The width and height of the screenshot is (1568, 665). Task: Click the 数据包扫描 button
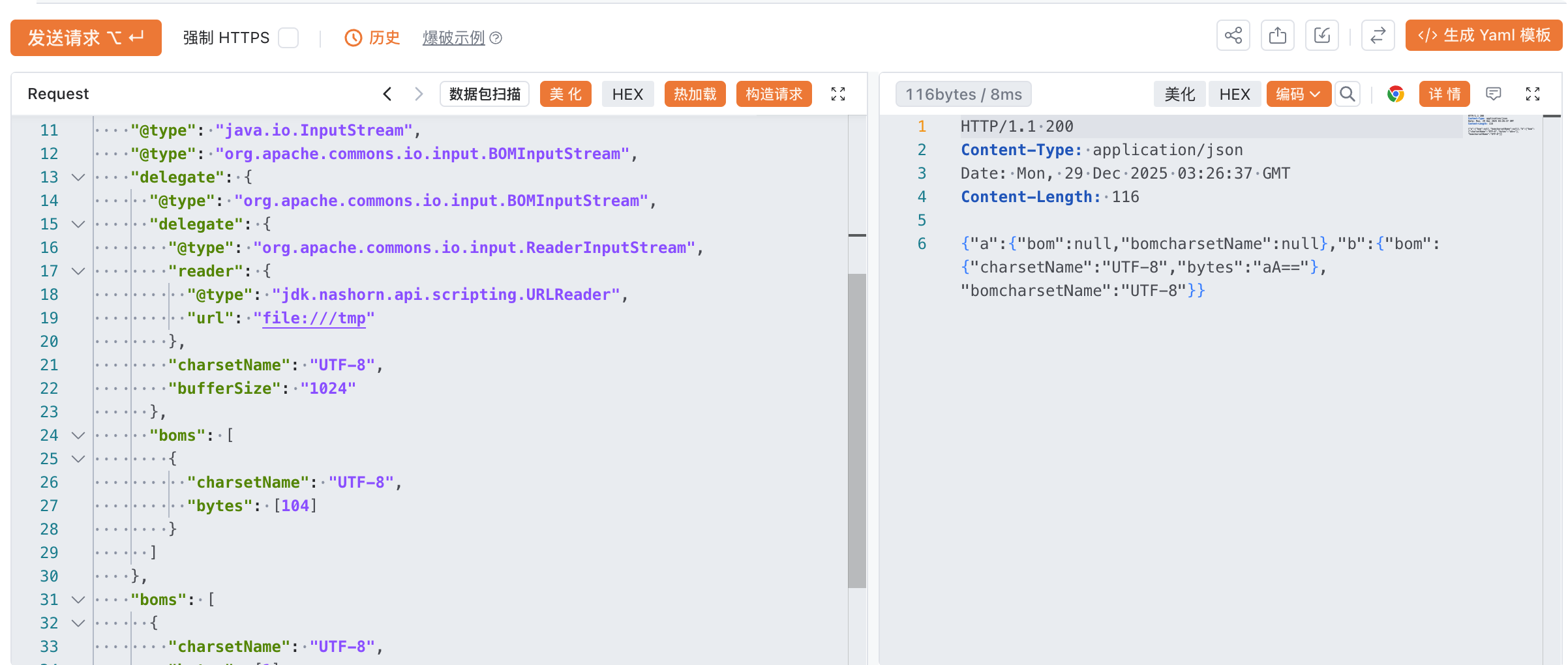[485, 94]
